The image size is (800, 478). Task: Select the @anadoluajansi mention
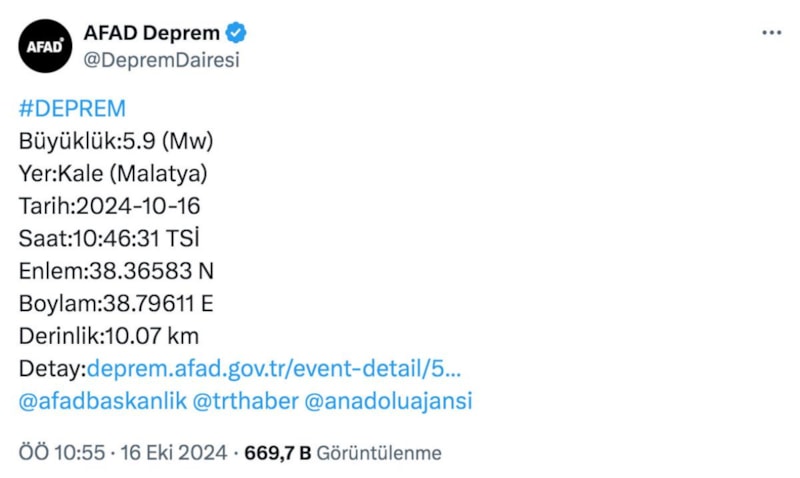[385, 401]
